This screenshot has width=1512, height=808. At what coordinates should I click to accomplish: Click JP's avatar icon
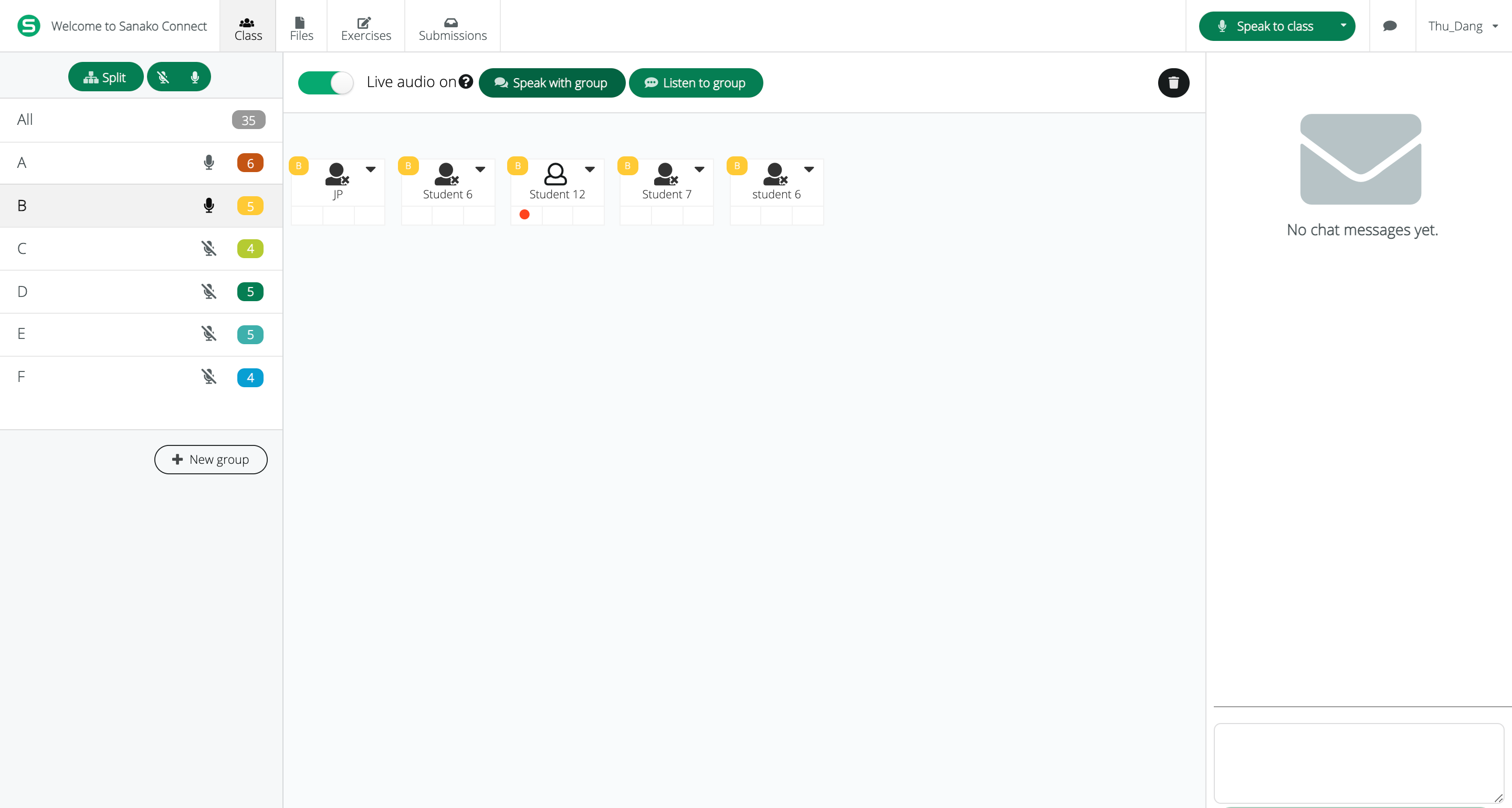(x=337, y=174)
